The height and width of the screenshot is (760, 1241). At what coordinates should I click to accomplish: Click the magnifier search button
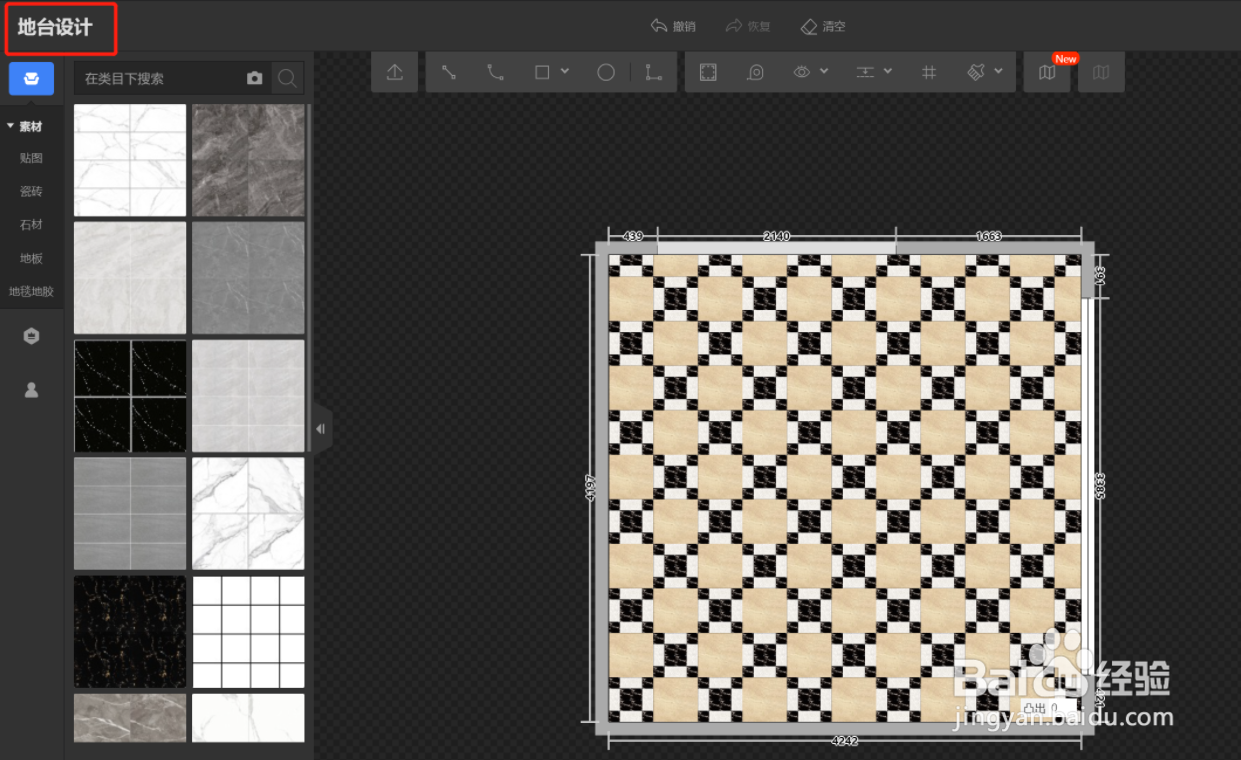point(287,78)
